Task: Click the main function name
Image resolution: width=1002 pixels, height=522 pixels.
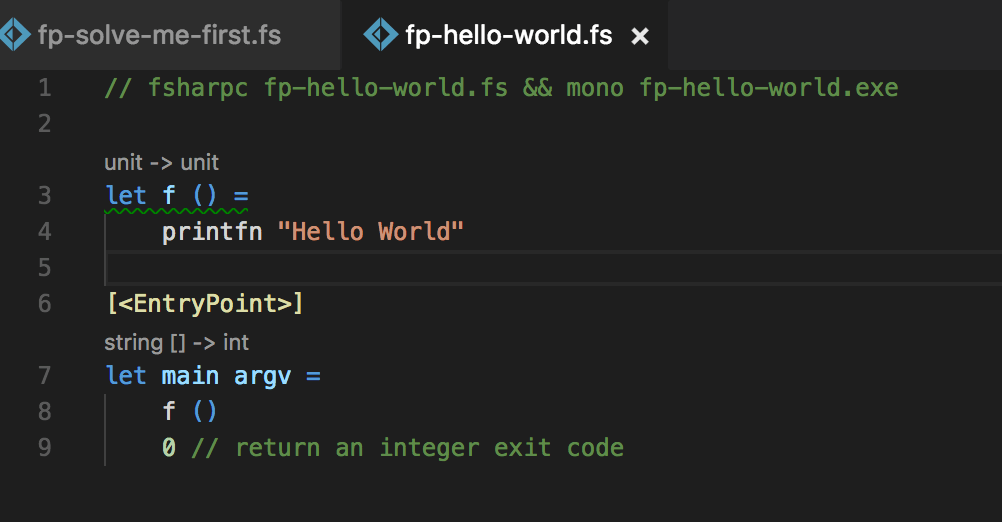Action: coord(190,376)
